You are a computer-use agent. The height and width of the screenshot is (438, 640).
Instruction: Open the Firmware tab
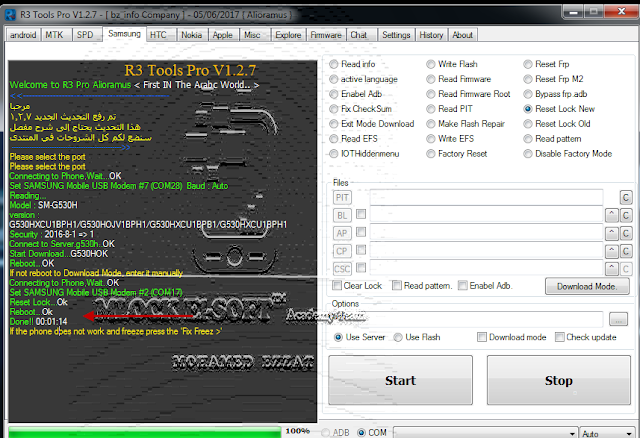point(326,35)
